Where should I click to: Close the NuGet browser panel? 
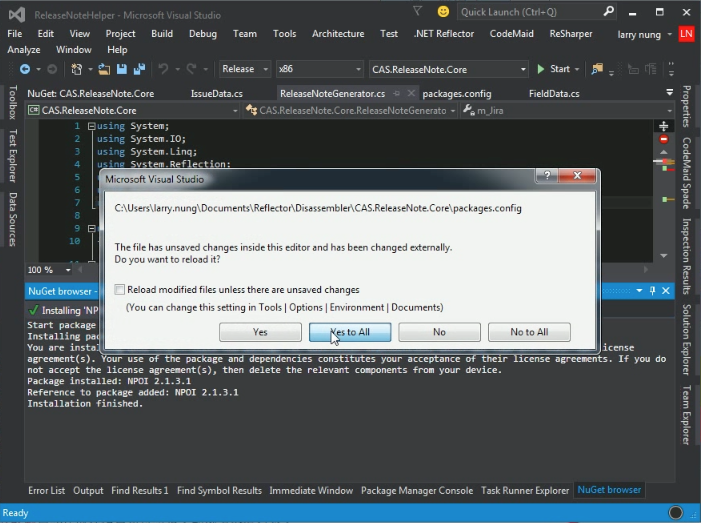[666, 291]
